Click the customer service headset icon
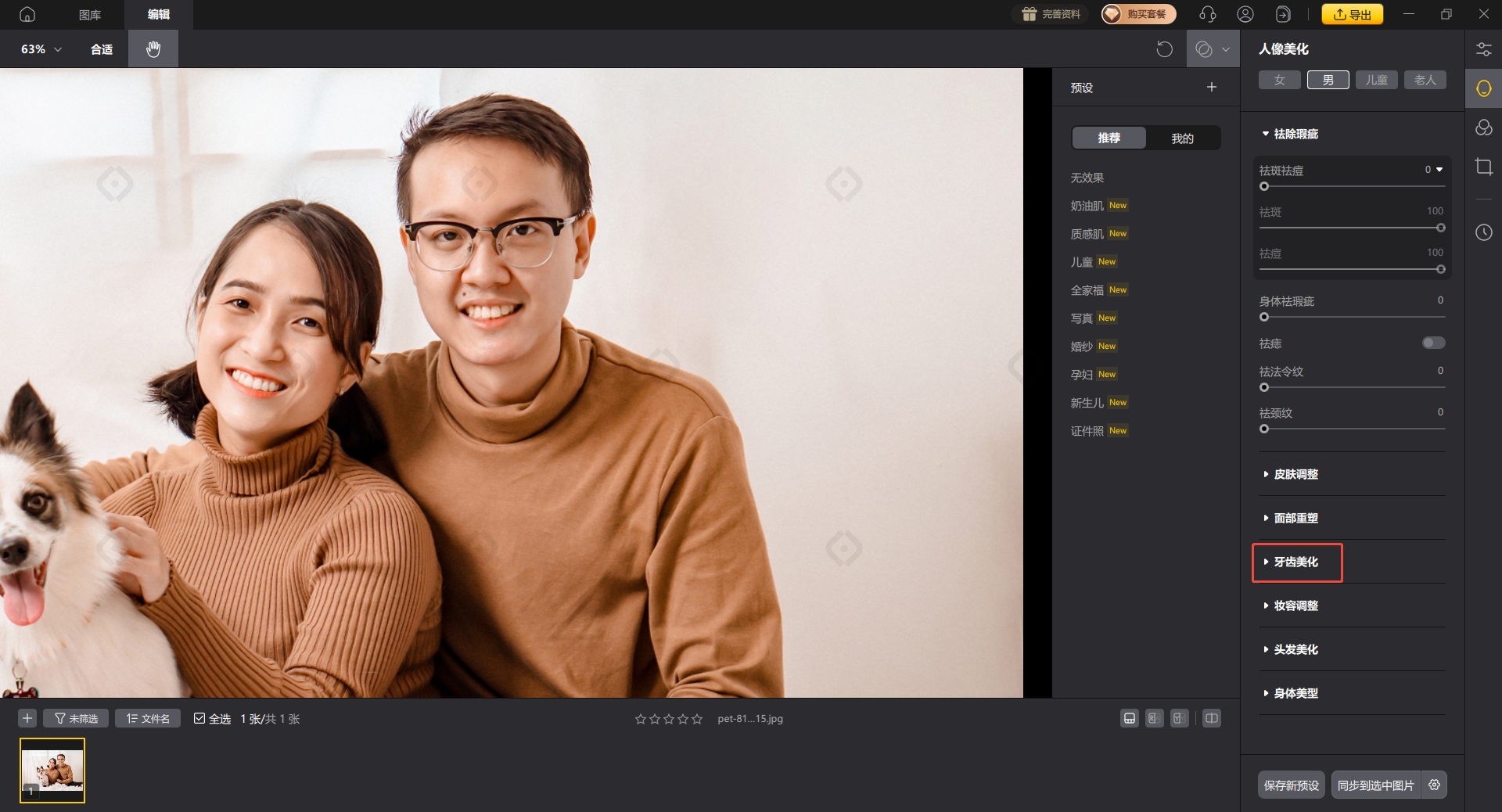This screenshot has height=812, width=1502. coord(1207,14)
